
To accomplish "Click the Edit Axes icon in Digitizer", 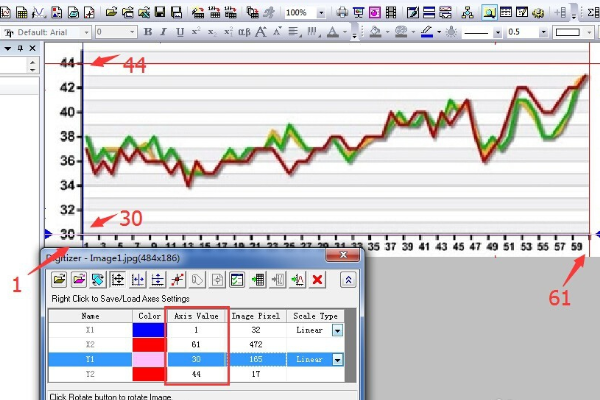I will 118,280.
